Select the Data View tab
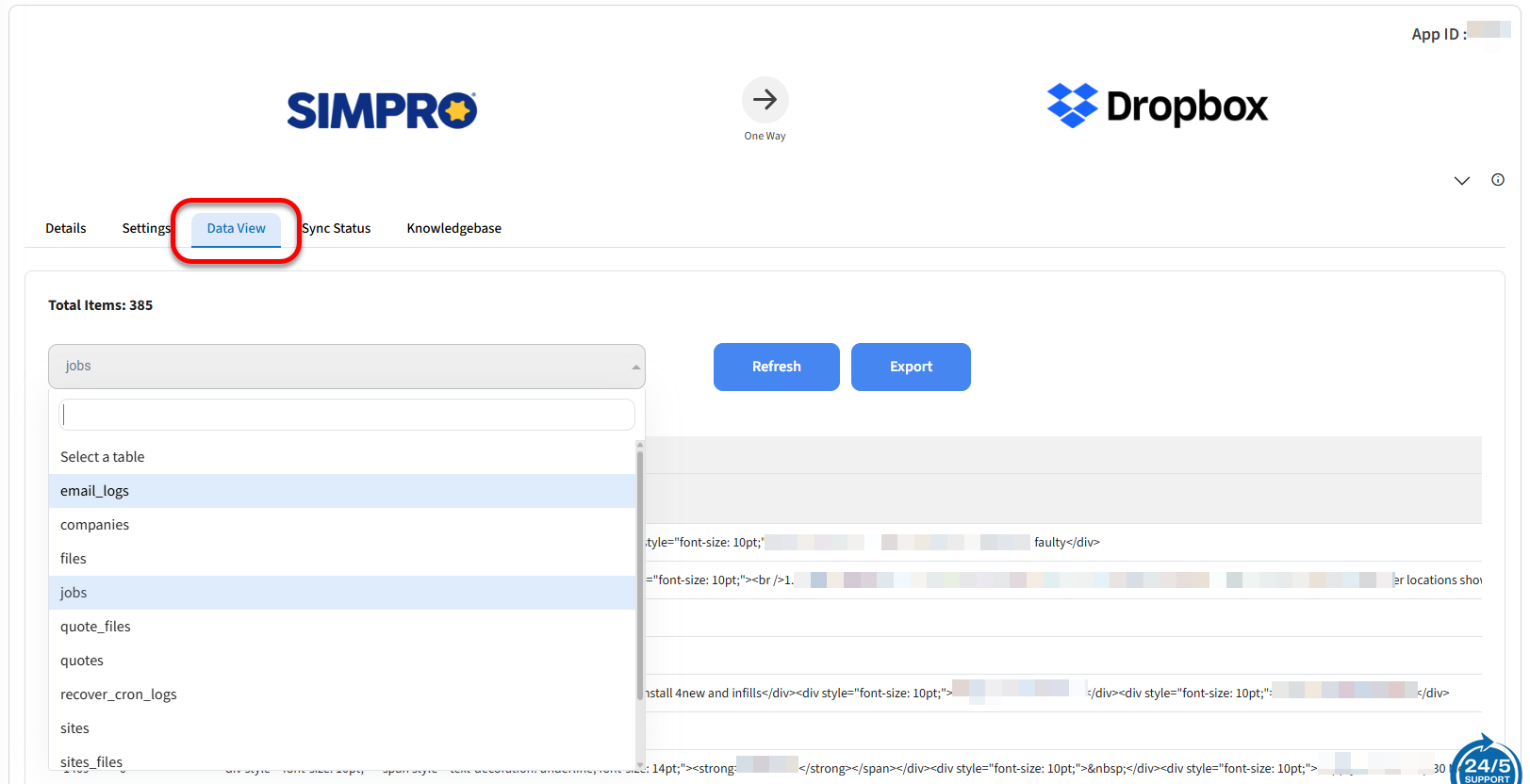This screenshot has width=1530, height=784. point(236,228)
